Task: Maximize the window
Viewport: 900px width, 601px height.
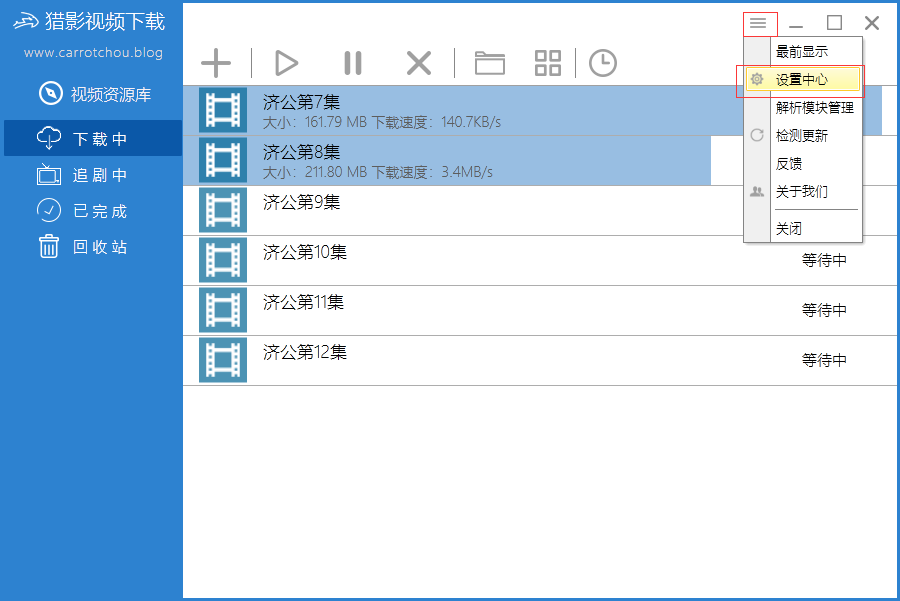Action: 834,23
